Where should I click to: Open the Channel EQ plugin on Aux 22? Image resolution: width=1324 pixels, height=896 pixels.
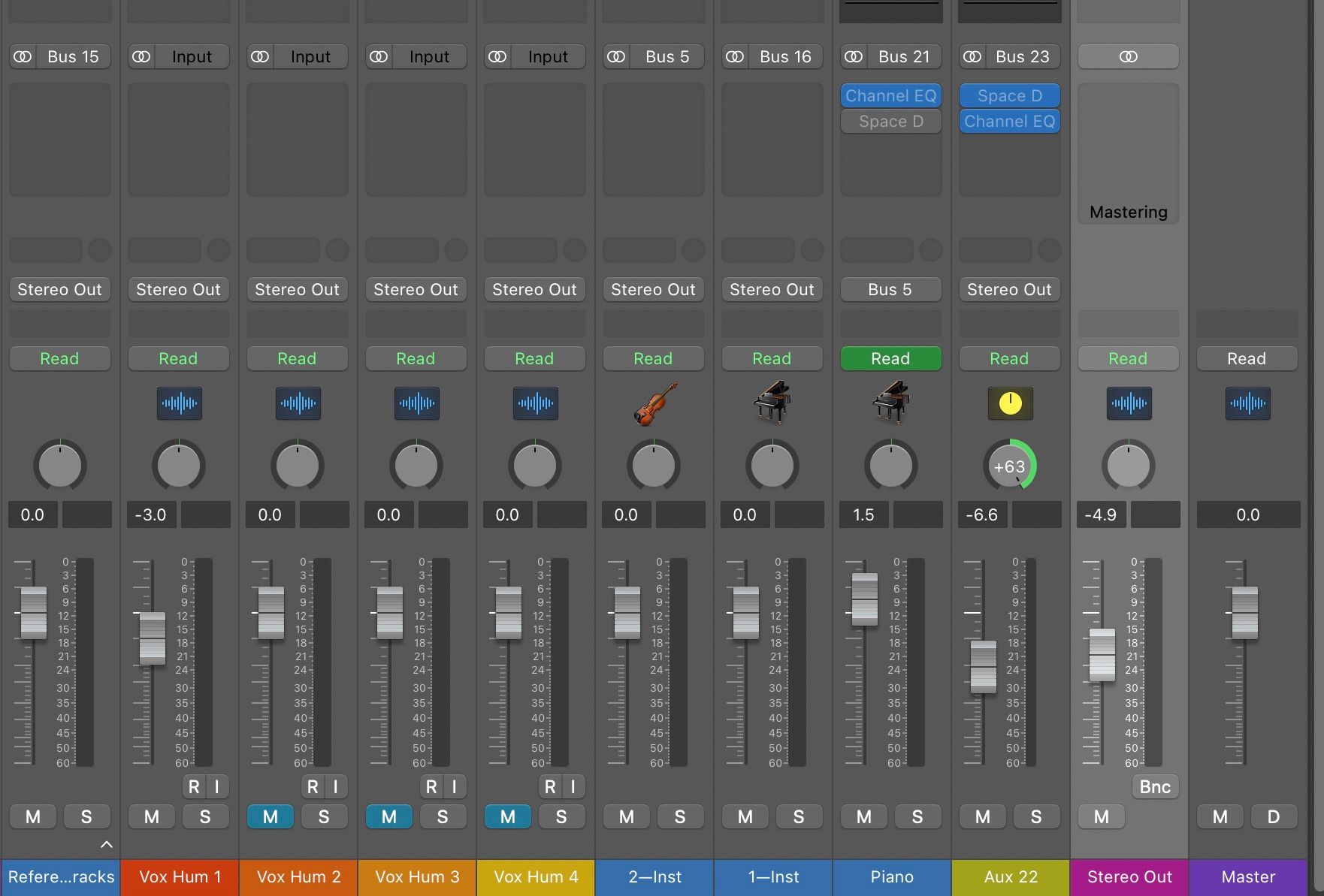pos(1009,121)
